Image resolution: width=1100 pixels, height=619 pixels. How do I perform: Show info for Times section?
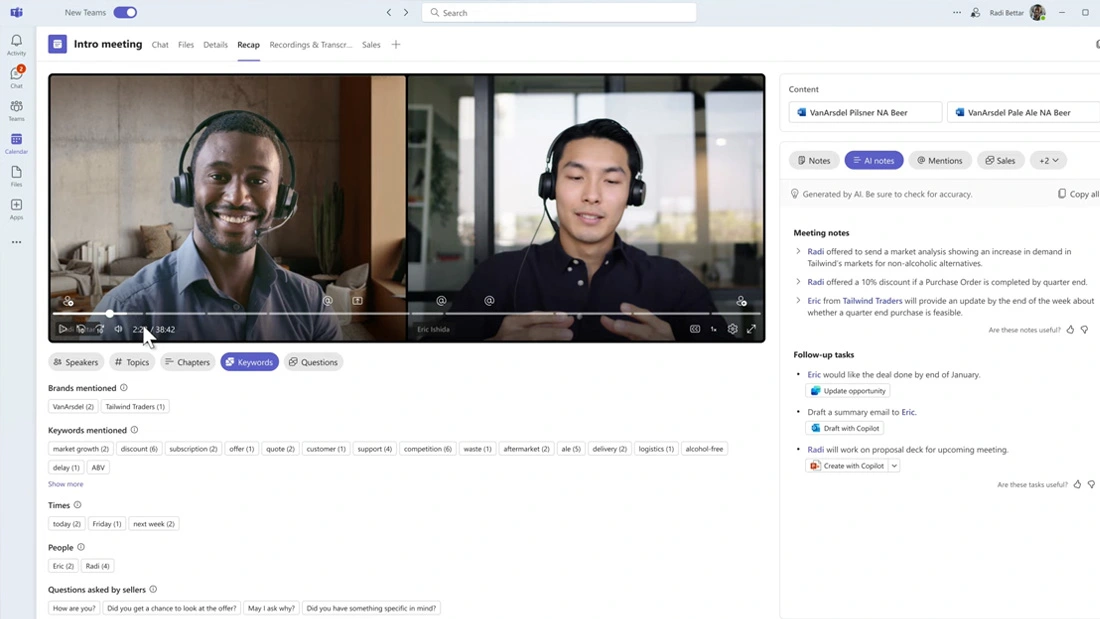(77, 505)
